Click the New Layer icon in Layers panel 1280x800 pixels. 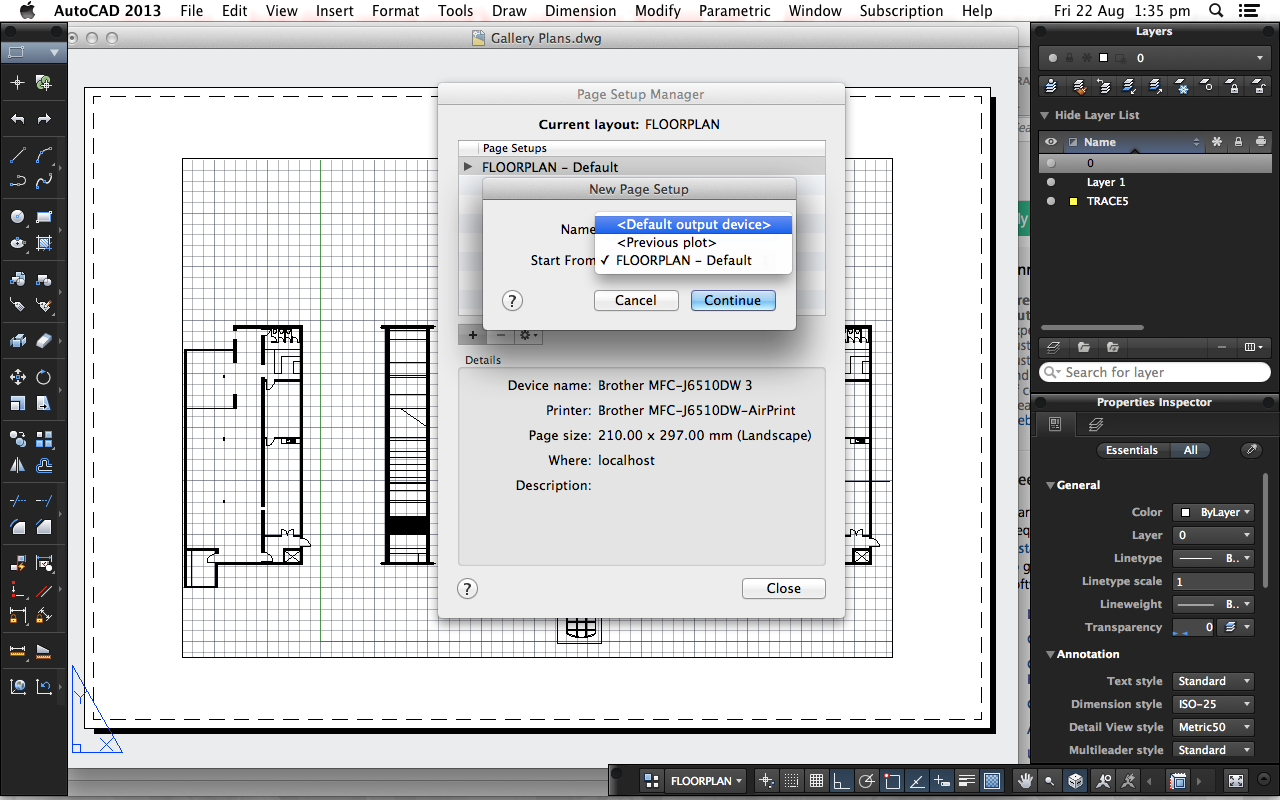pos(1051,347)
